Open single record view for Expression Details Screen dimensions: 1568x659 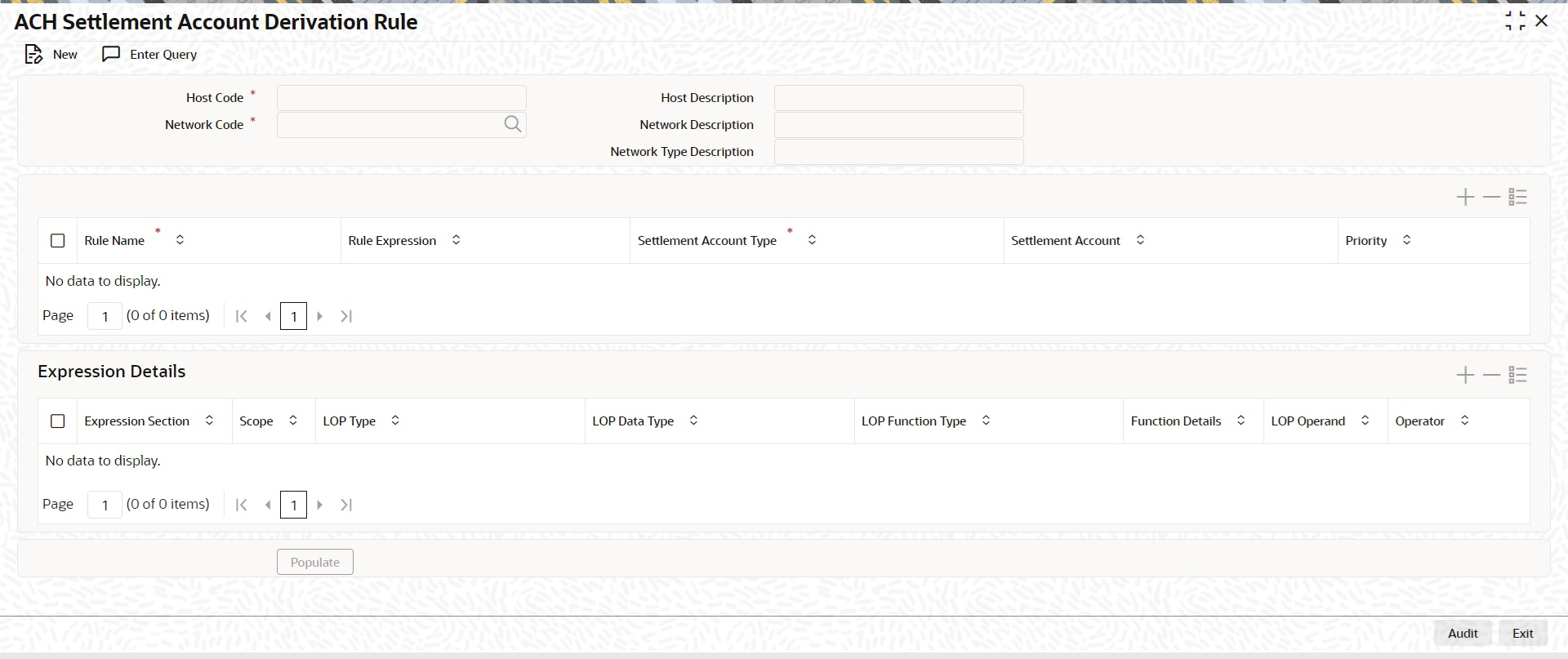(1518, 375)
